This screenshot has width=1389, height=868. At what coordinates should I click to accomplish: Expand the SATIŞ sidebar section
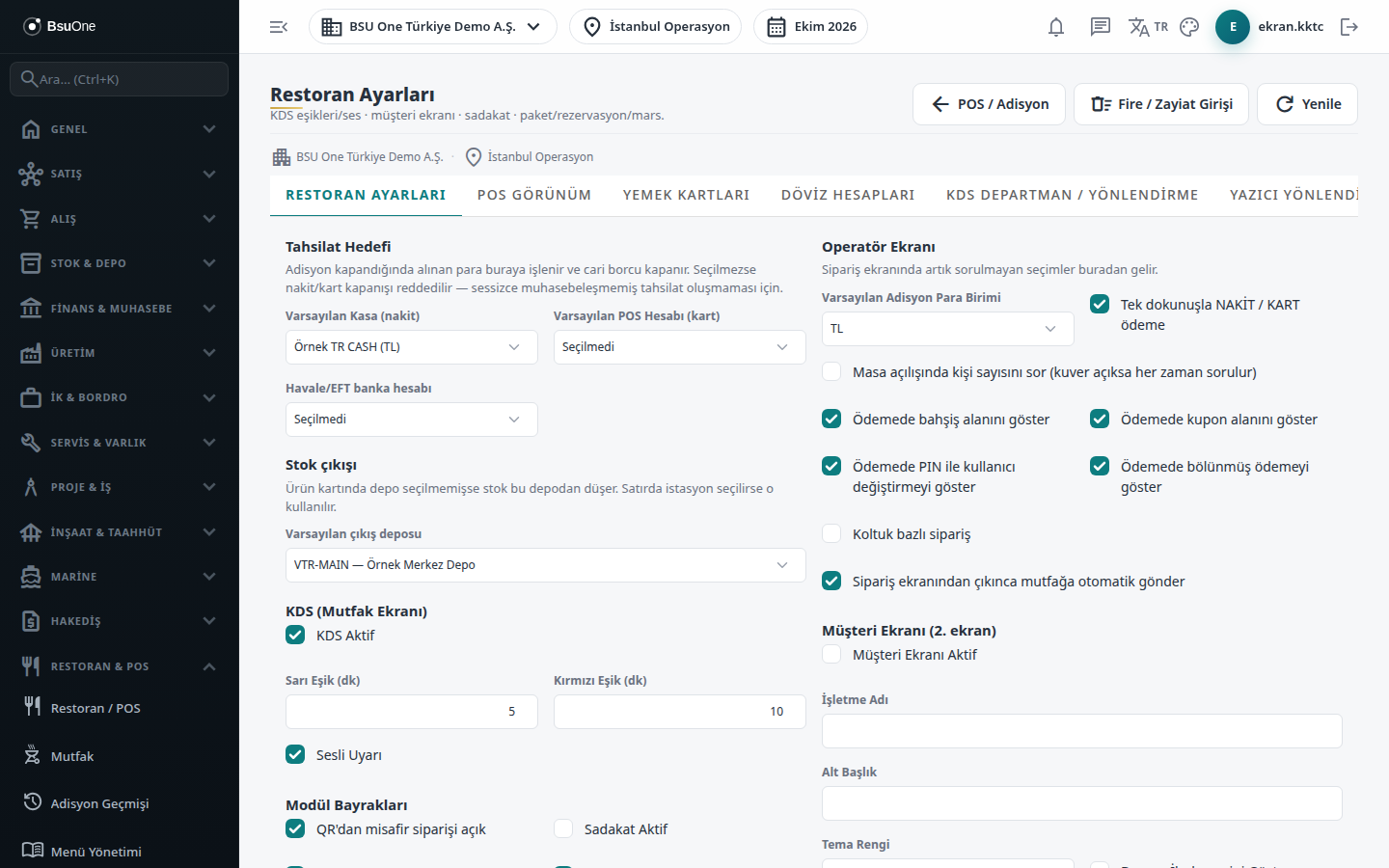pos(120,174)
